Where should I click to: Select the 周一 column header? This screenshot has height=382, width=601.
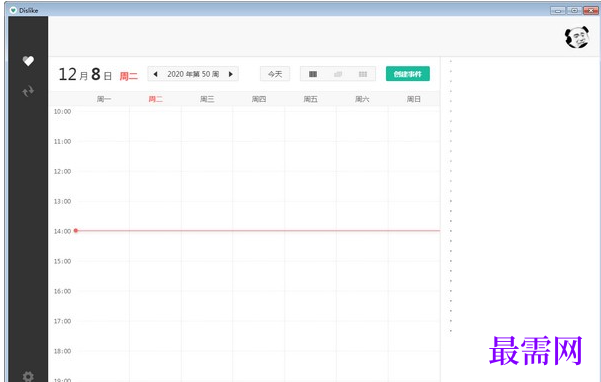pyautogui.click(x=104, y=99)
